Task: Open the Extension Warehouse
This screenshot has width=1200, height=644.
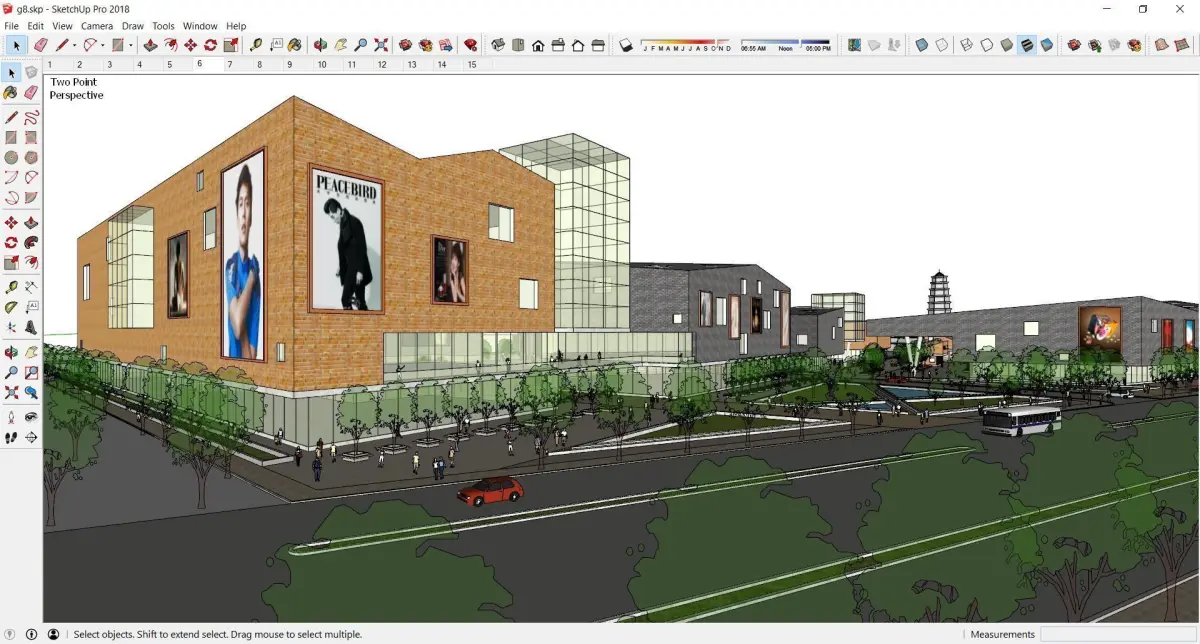Action: pos(425,45)
